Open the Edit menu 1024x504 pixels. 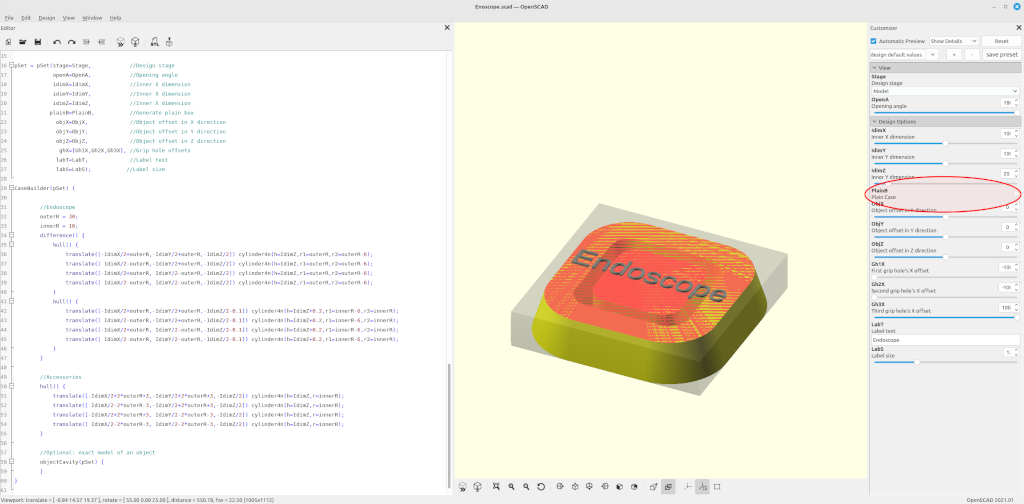[x=26, y=18]
